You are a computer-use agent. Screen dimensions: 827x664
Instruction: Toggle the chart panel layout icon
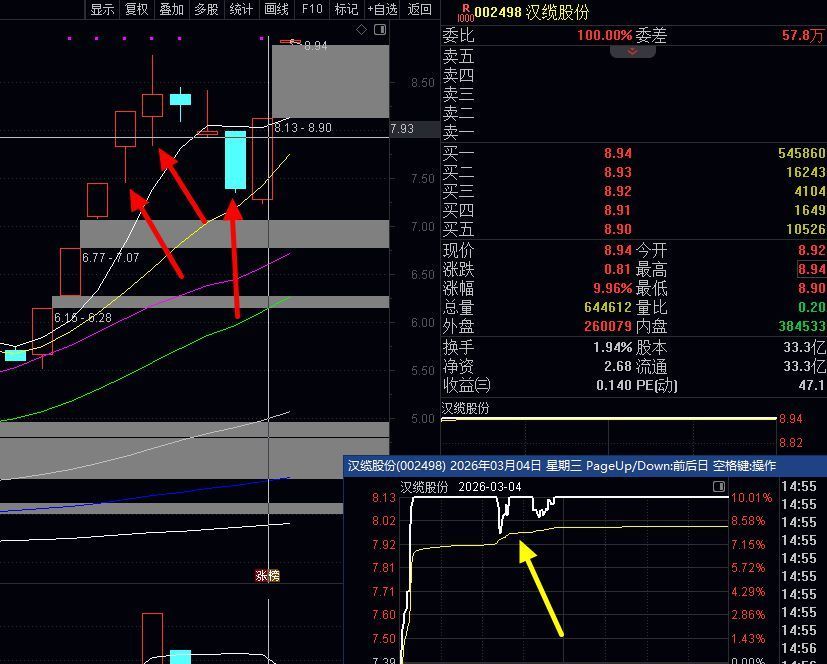point(379,30)
